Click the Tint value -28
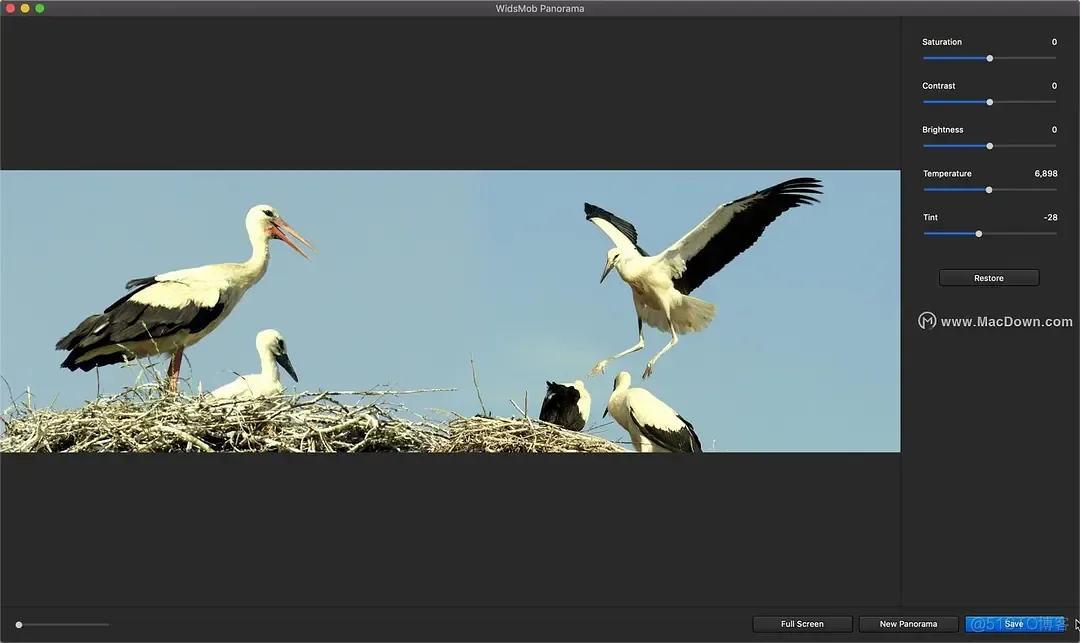Image resolution: width=1080 pixels, height=643 pixels. coord(1050,218)
